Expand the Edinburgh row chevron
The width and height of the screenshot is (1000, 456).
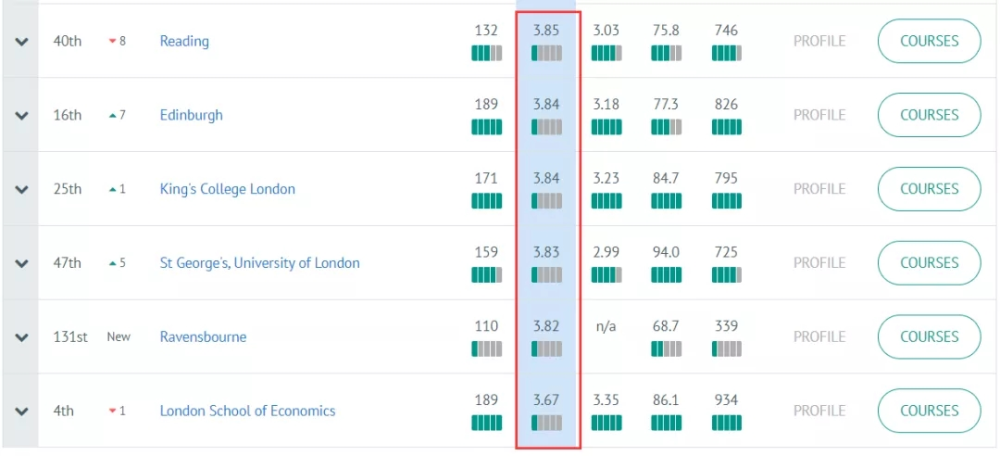22,115
